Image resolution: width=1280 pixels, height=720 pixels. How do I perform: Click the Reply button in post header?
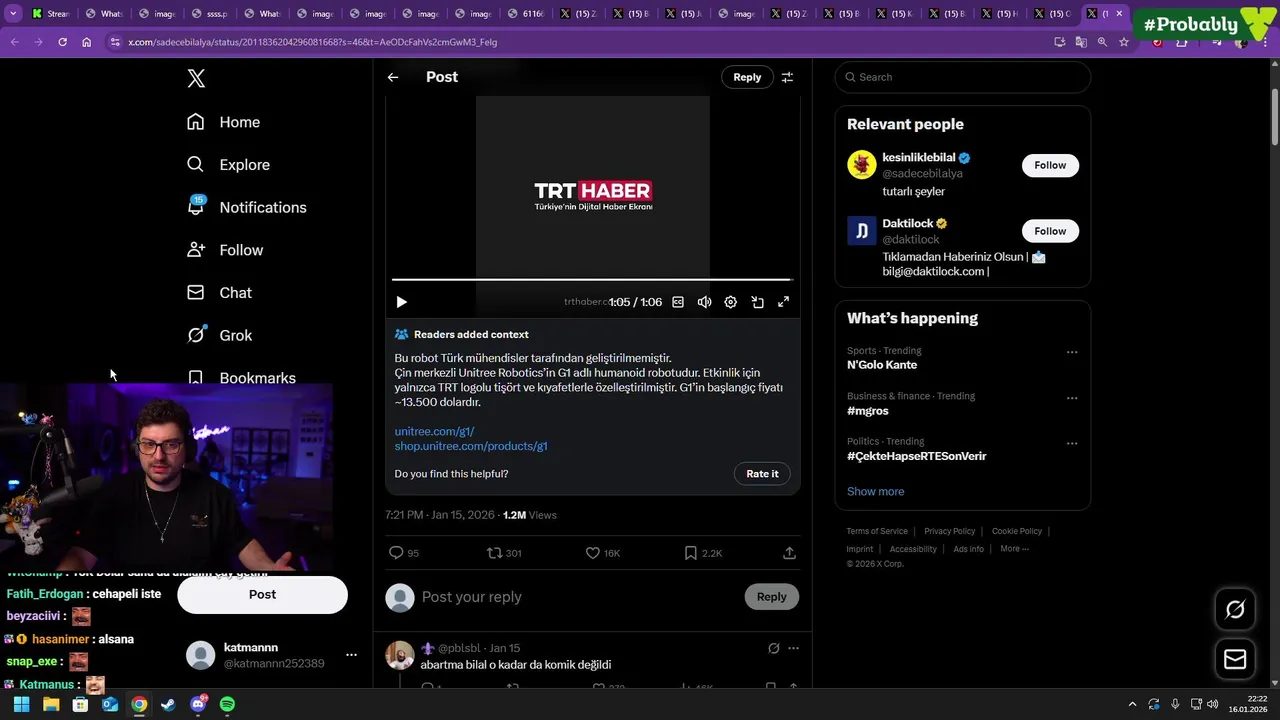[x=747, y=77]
